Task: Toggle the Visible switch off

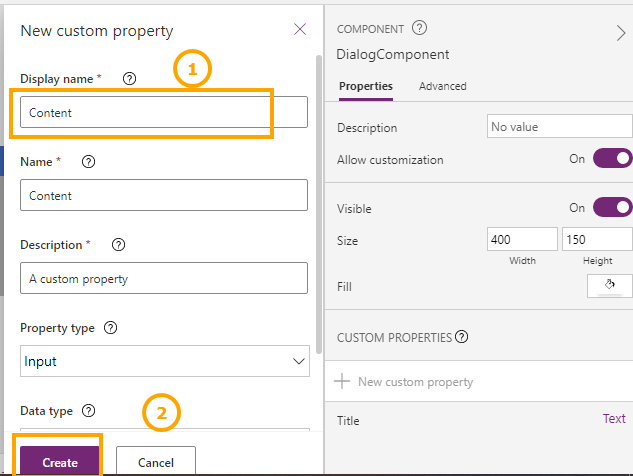Action: (612, 208)
